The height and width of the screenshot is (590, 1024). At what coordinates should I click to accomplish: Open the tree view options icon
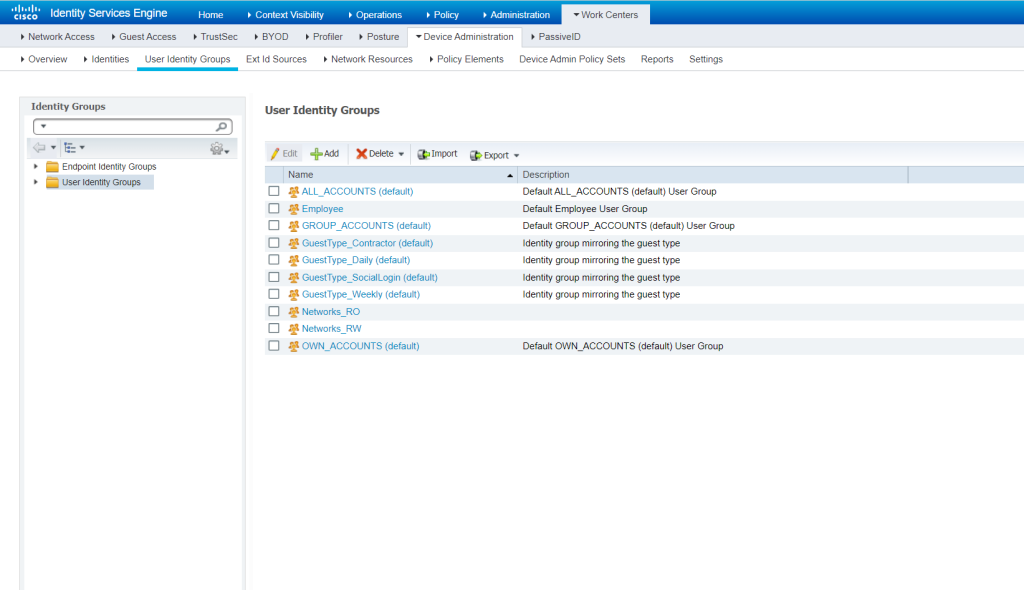[70, 148]
